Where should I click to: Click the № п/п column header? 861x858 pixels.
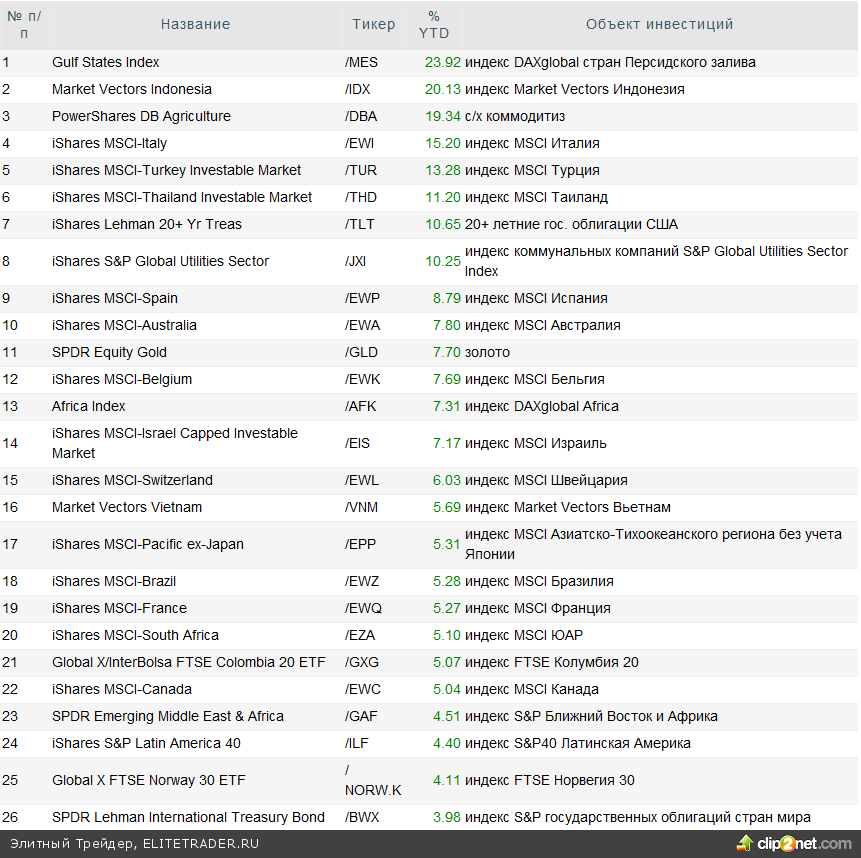(24, 25)
